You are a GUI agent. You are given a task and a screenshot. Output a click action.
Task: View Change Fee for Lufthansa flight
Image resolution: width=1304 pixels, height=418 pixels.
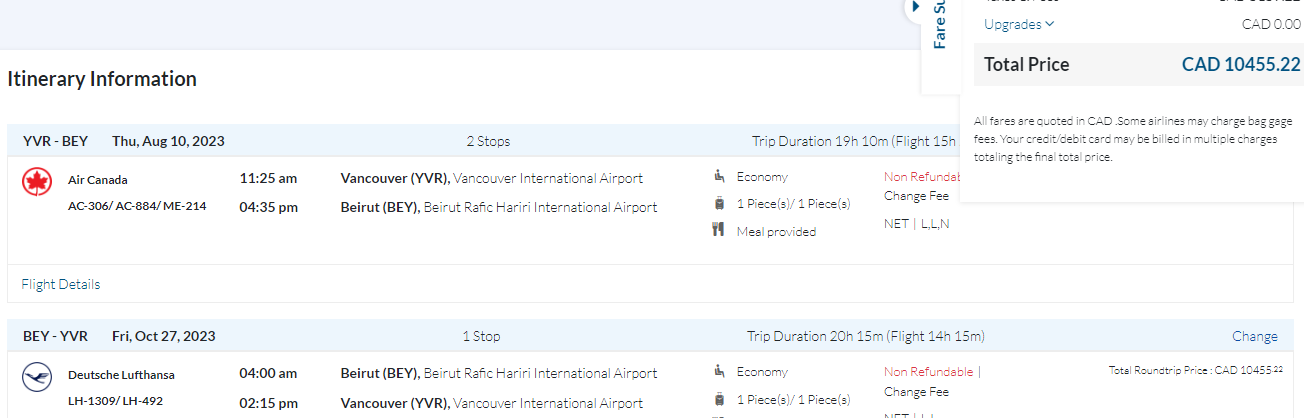[916, 392]
